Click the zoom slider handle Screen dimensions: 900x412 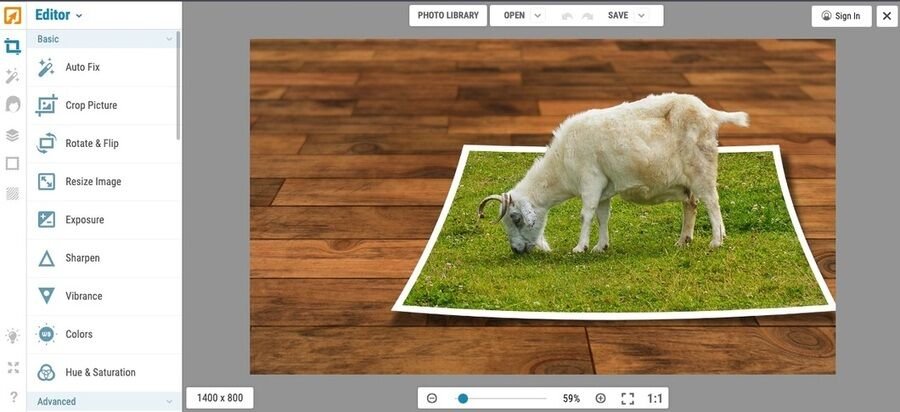click(463, 398)
